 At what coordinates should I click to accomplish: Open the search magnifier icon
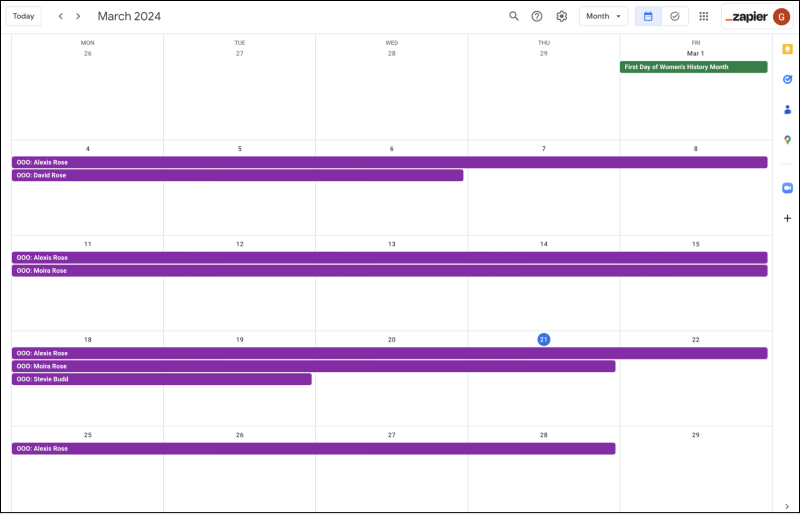click(514, 16)
